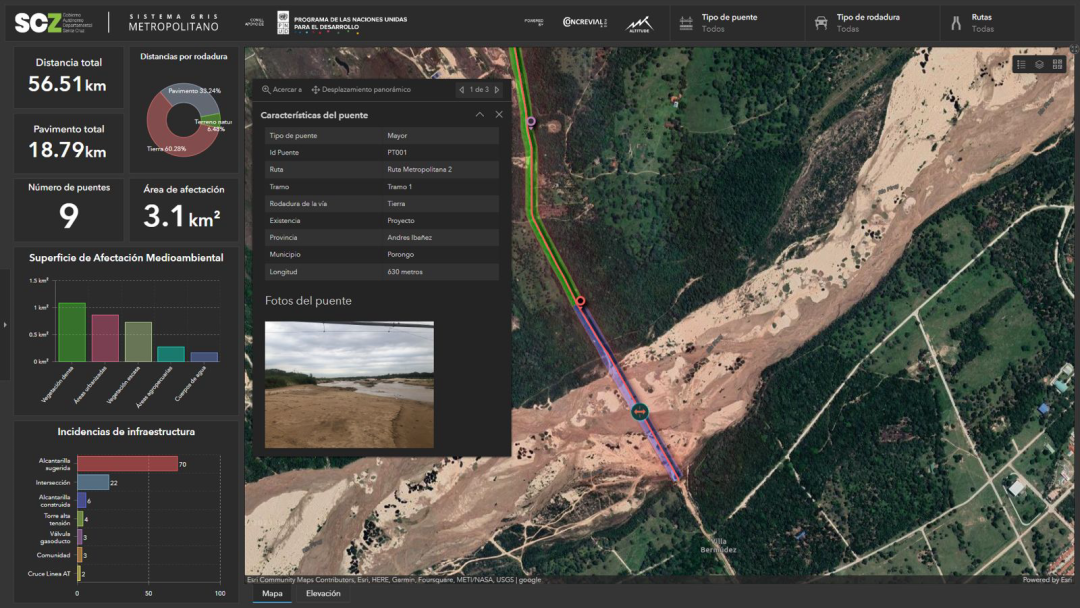
Task: Click the road fork icon beside Rutas
Action: pyautogui.click(x=956, y=23)
